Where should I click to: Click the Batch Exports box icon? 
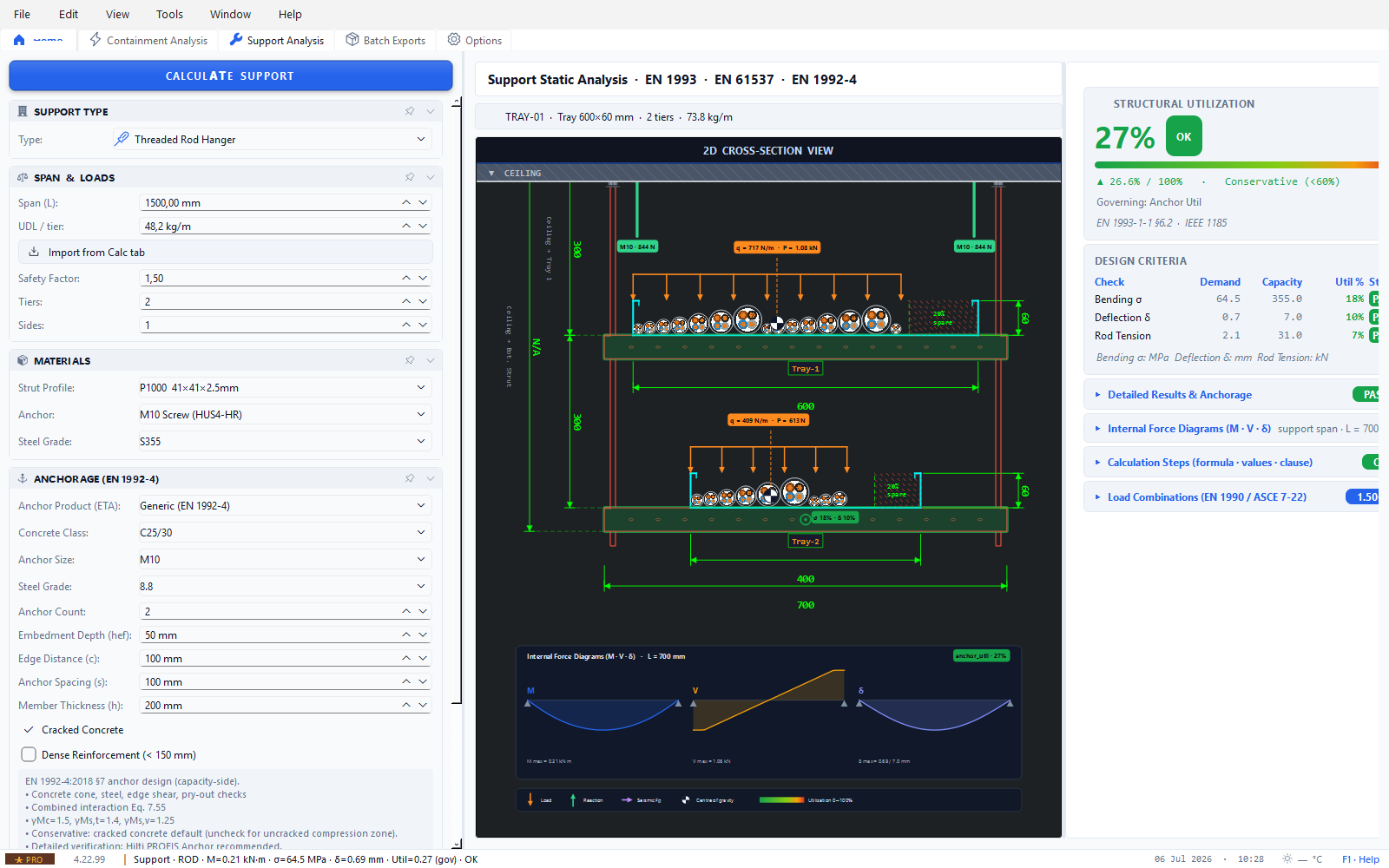click(x=352, y=40)
